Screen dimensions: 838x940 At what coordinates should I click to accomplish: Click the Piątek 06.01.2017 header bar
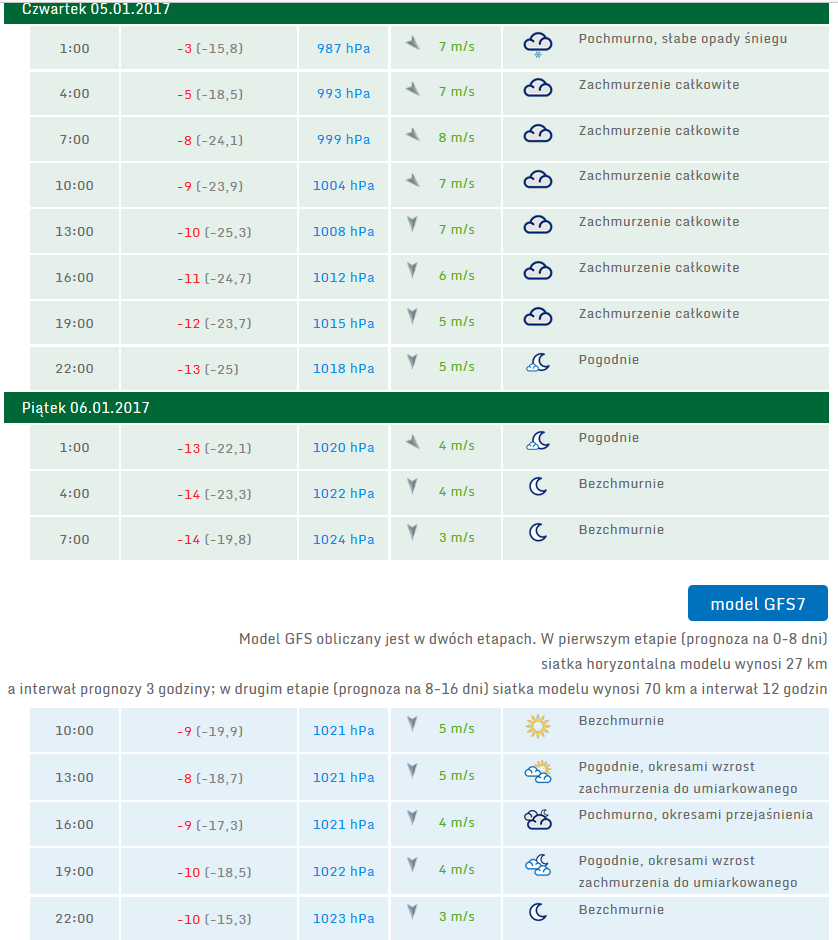point(417,408)
